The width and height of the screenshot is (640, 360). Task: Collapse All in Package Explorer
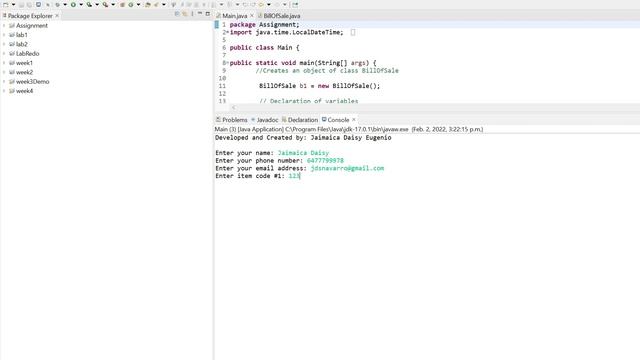tap(177, 14)
